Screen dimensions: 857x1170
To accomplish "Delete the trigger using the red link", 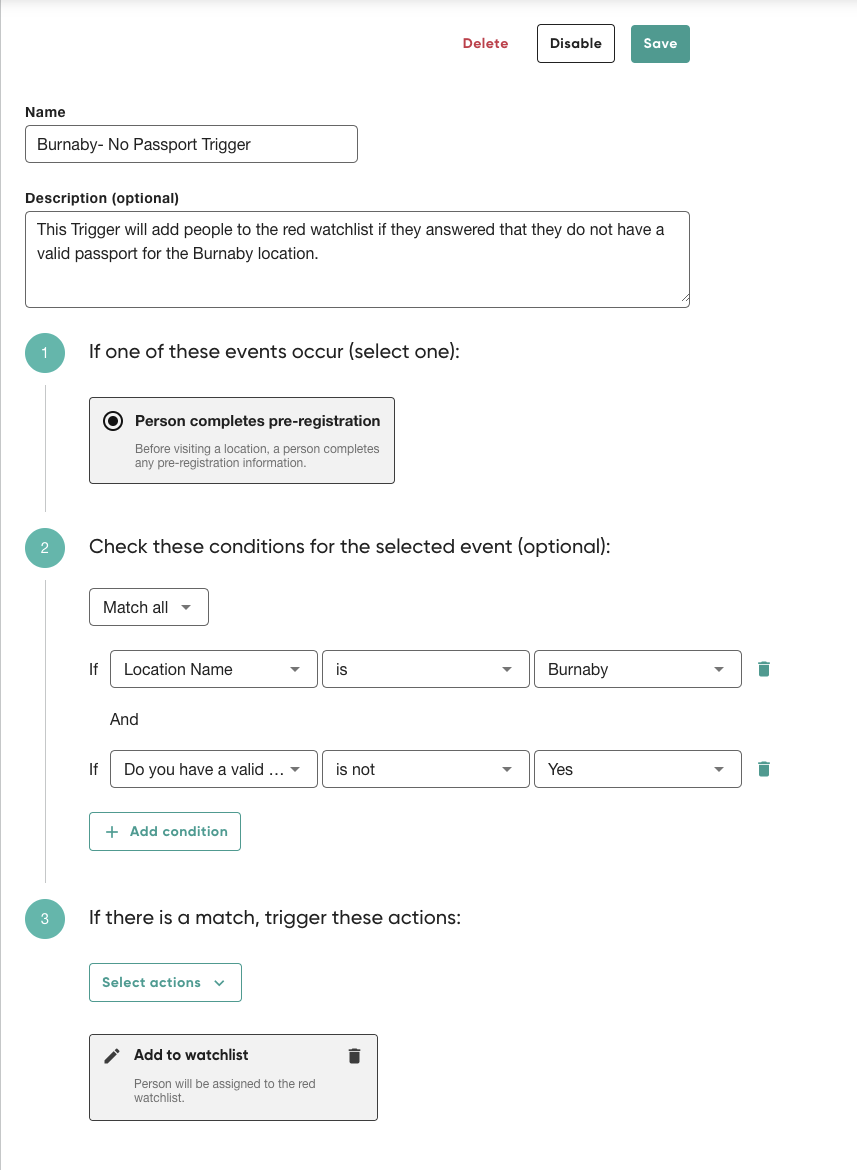I will tap(485, 43).
